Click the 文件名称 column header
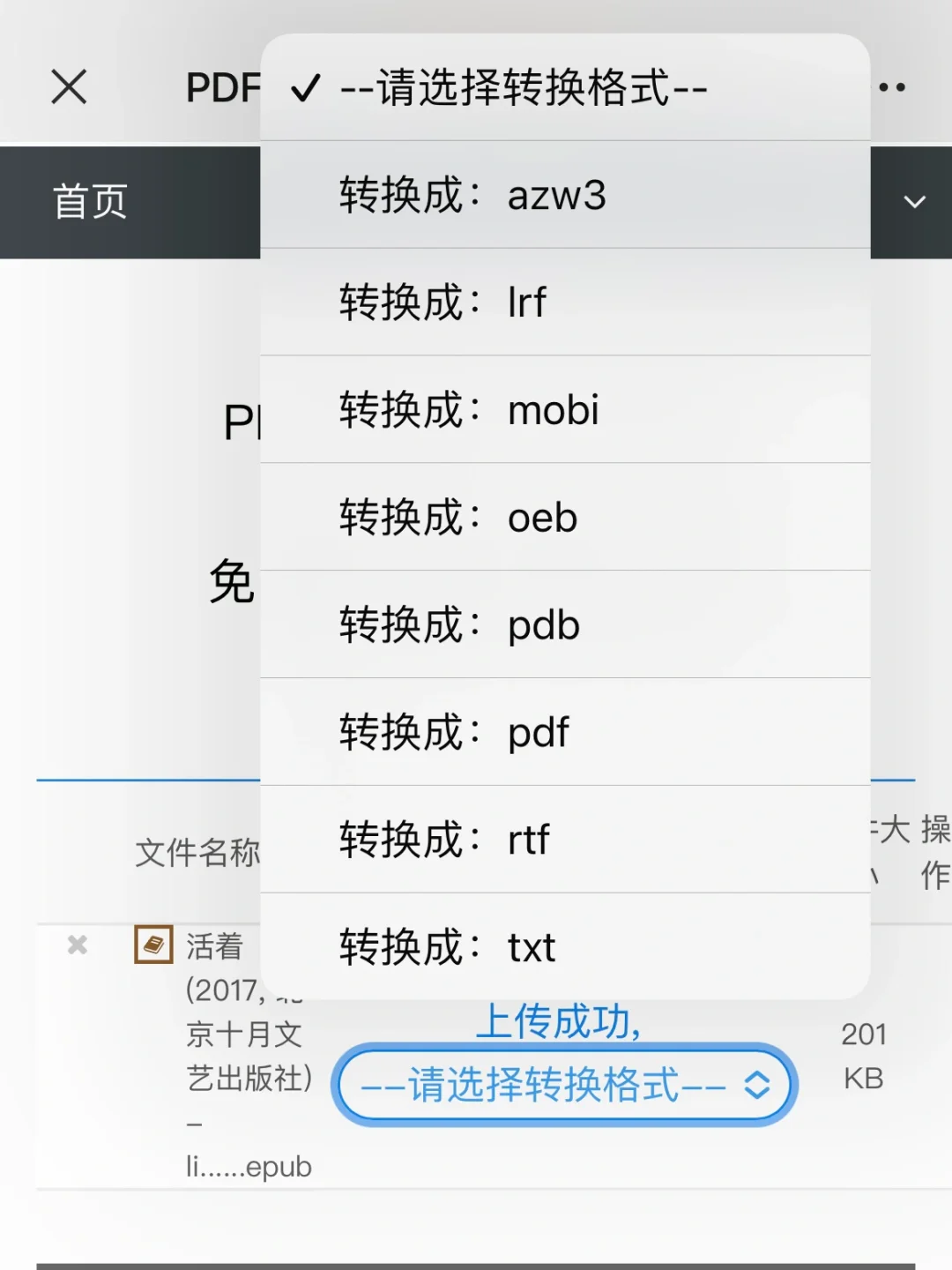 (x=197, y=853)
